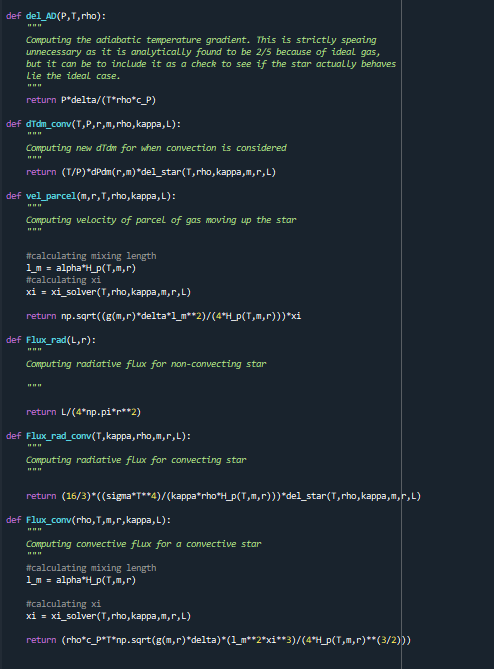Click the return line starting '(rho*c_P*T*np.sqrt'
The image size is (494, 669).
tap(218, 640)
